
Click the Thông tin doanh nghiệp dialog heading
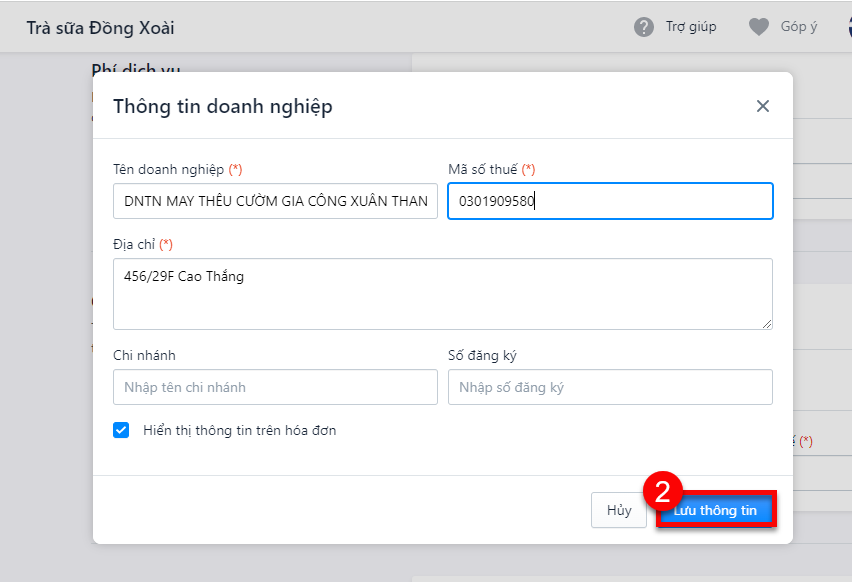tap(223, 107)
